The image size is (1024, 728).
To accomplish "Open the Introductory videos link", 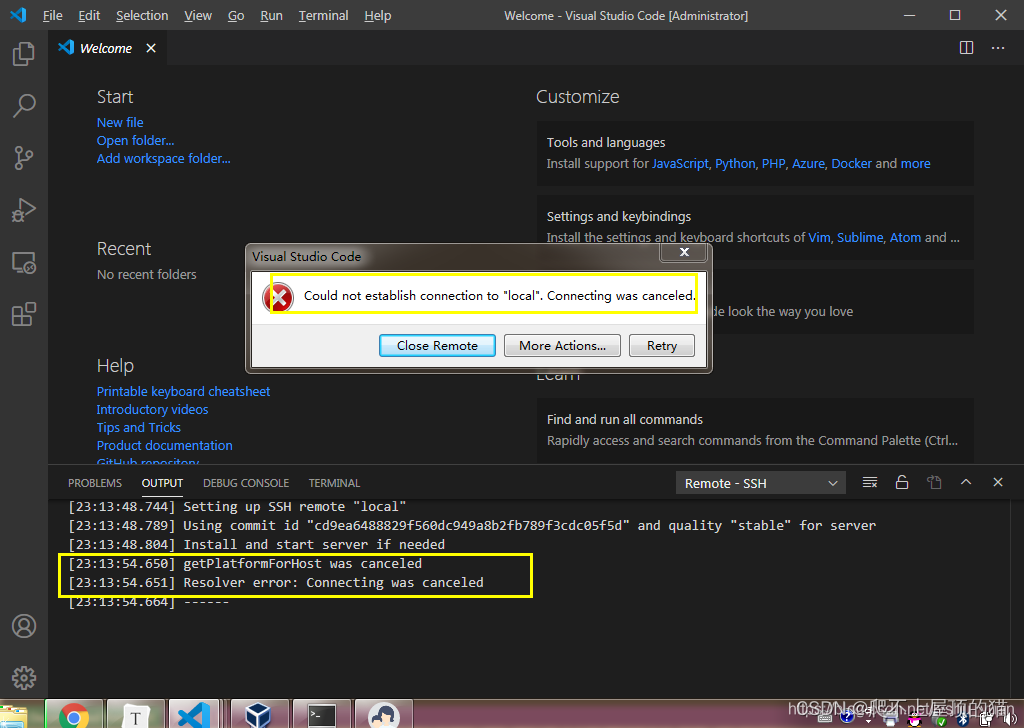I will click(152, 409).
